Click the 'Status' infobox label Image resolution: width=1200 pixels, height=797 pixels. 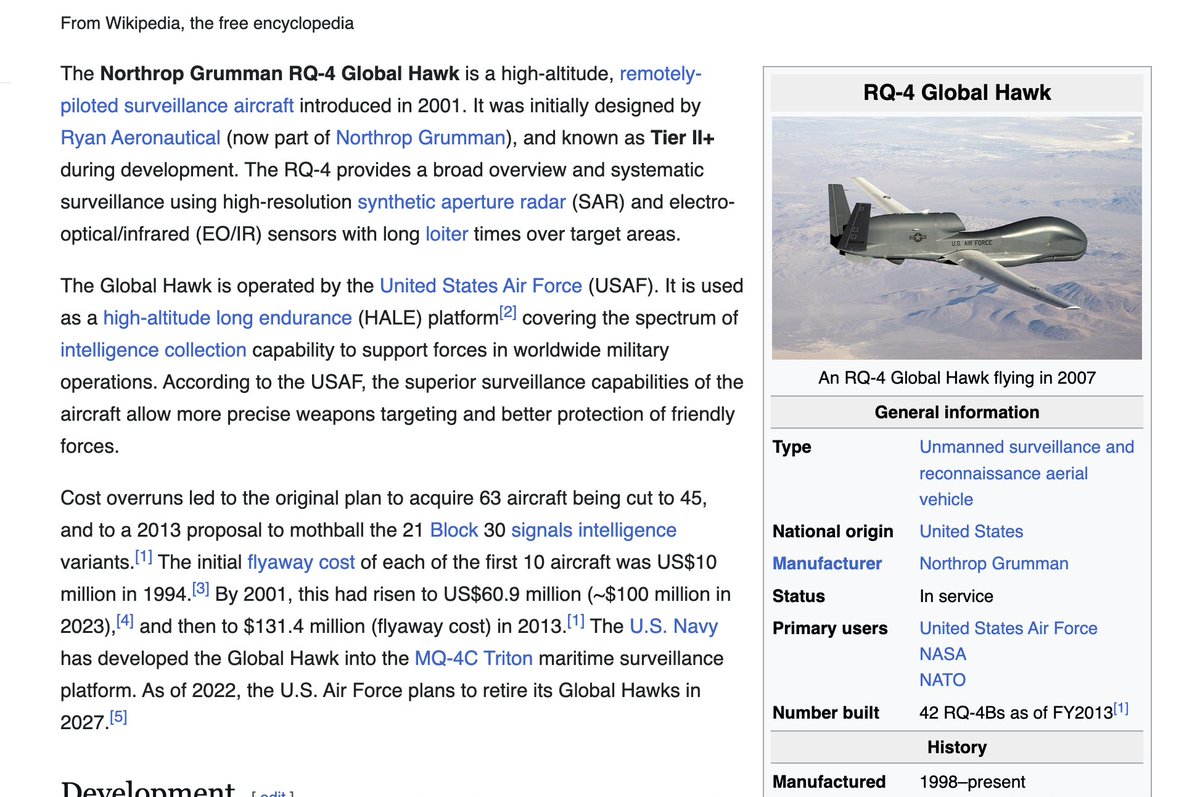(x=799, y=596)
